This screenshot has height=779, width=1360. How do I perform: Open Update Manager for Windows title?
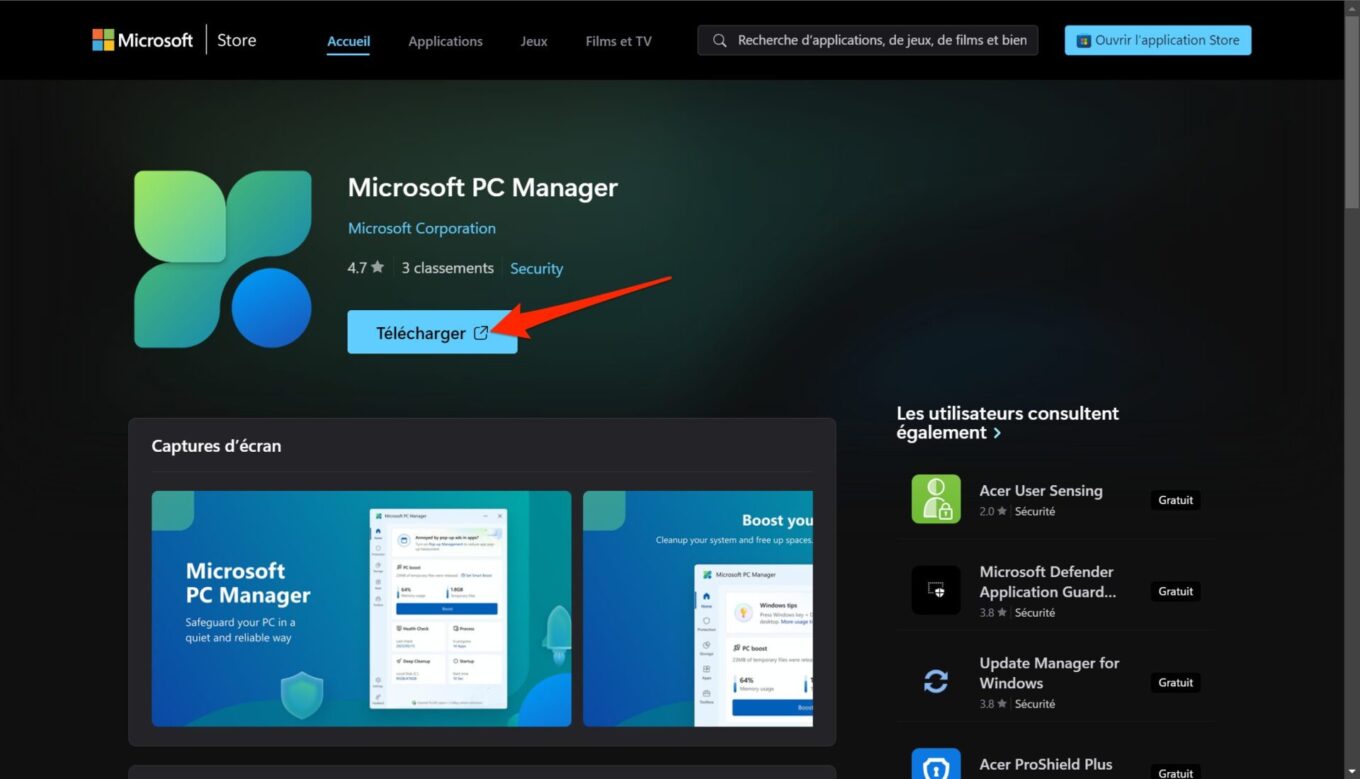click(x=1049, y=672)
